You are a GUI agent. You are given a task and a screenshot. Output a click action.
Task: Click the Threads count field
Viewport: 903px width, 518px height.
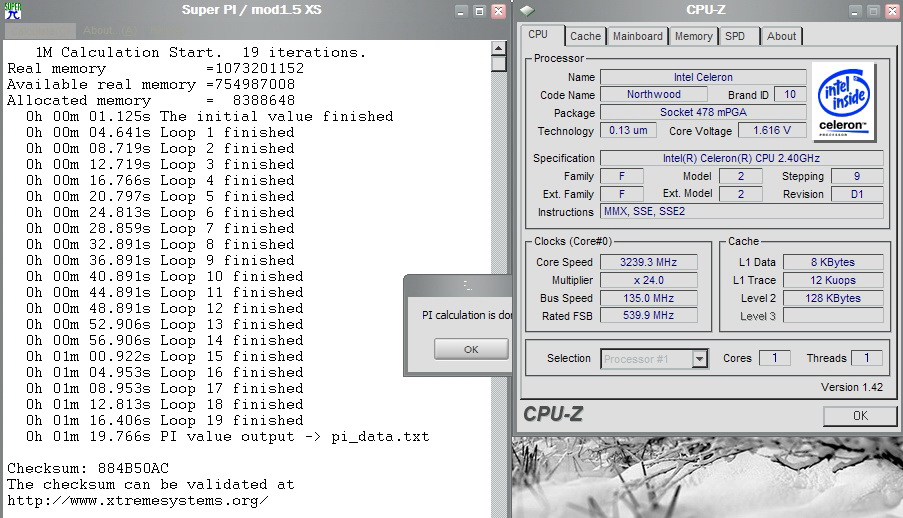866,358
